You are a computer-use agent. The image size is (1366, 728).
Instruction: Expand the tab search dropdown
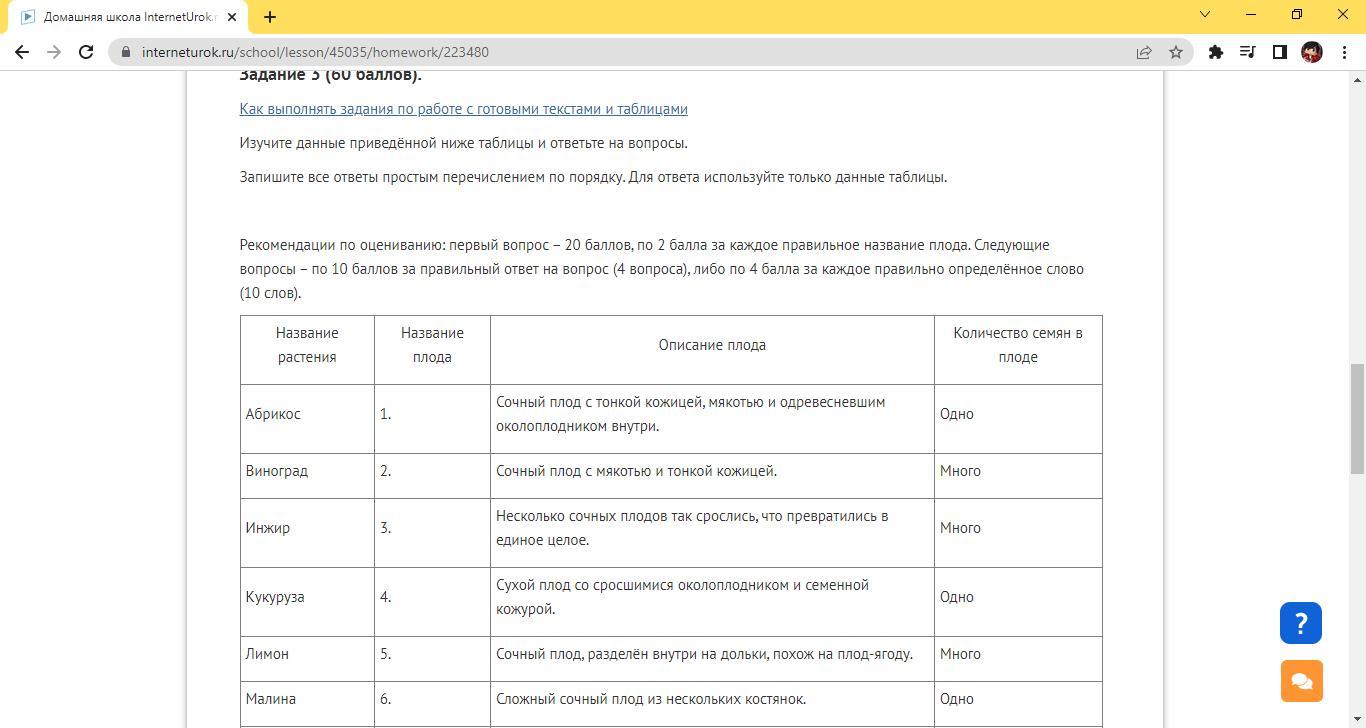(1205, 14)
